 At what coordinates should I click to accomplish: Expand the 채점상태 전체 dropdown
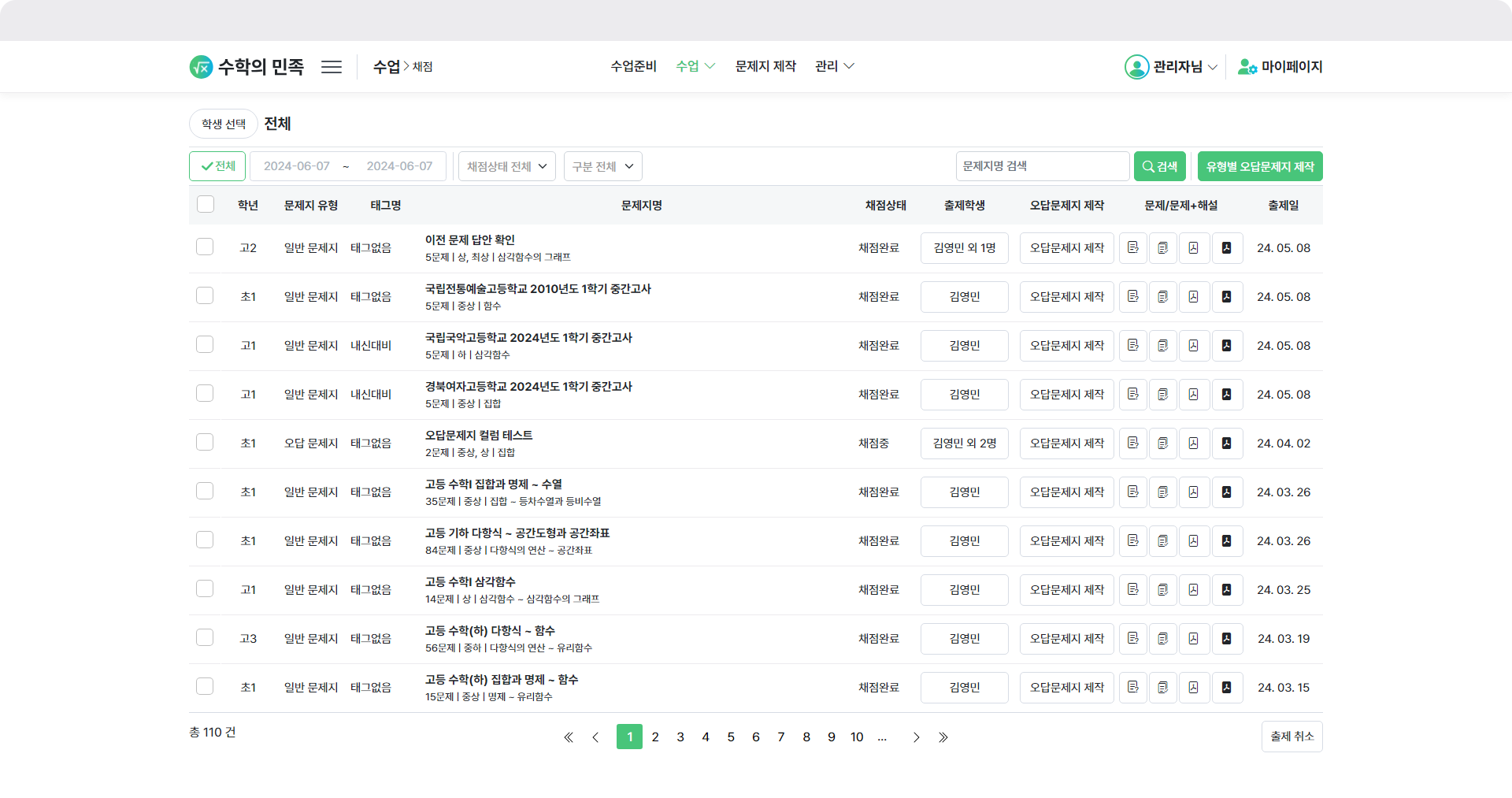[506, 166]
